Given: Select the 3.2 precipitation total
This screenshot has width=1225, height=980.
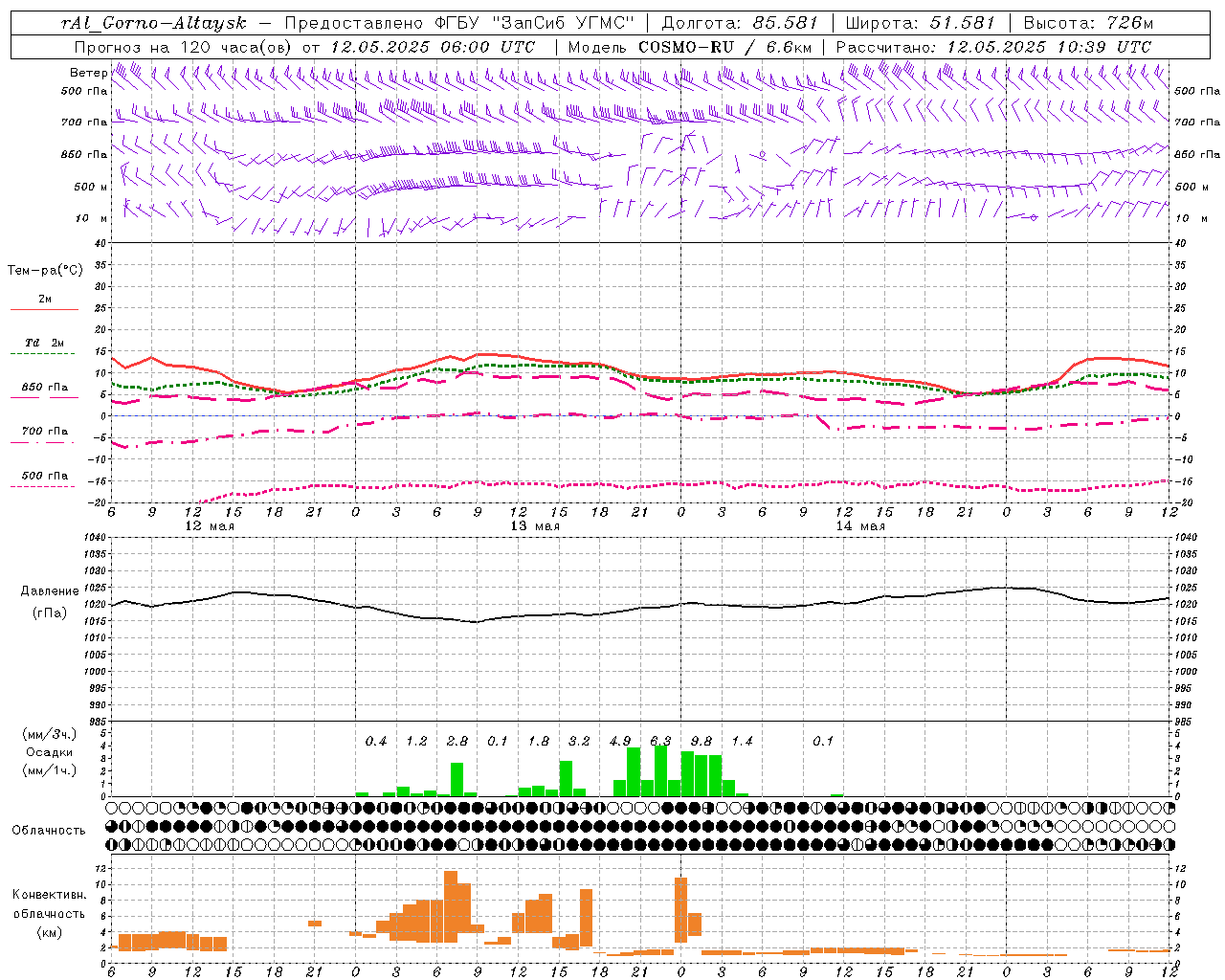Looking at the screenshot, I should click(x=579, y=742).
